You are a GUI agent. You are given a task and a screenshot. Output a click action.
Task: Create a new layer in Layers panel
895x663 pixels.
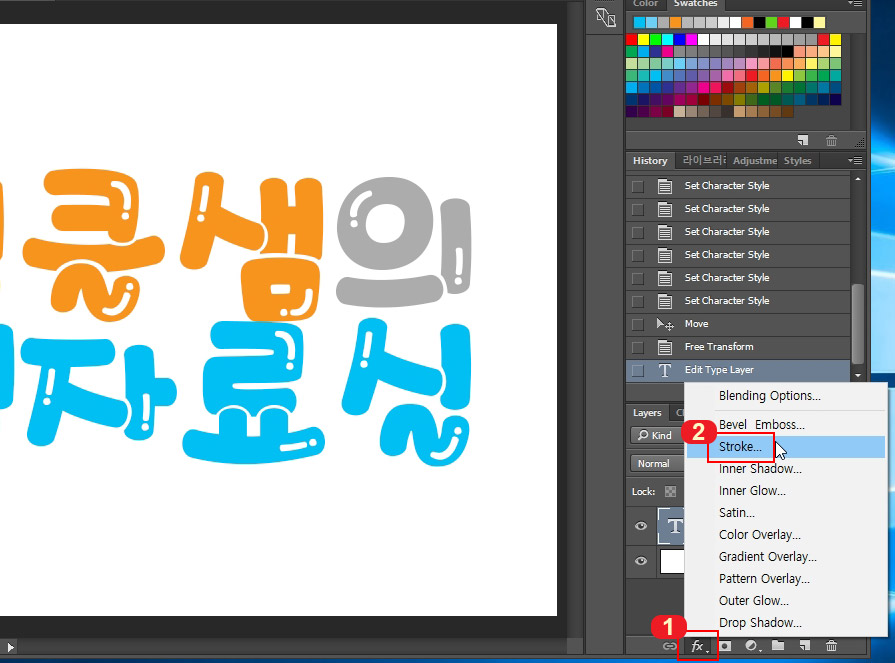click(805, 646)
